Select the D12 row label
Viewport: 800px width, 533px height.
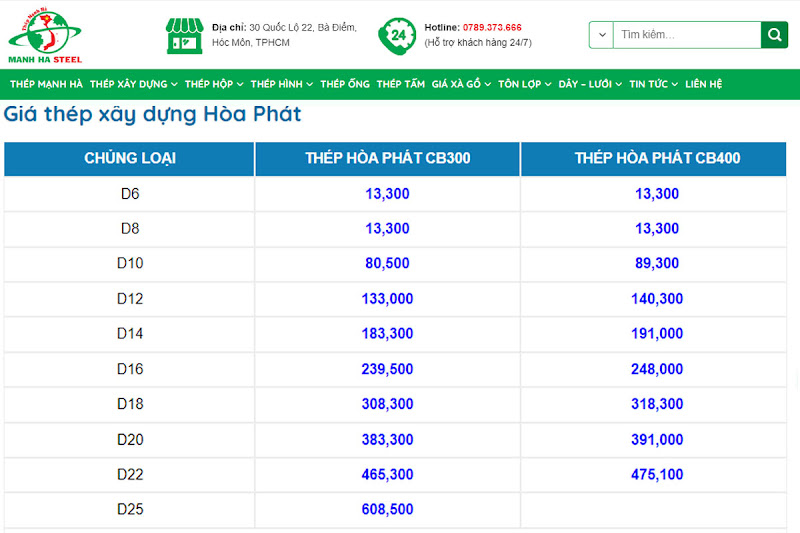coord(130,299)
